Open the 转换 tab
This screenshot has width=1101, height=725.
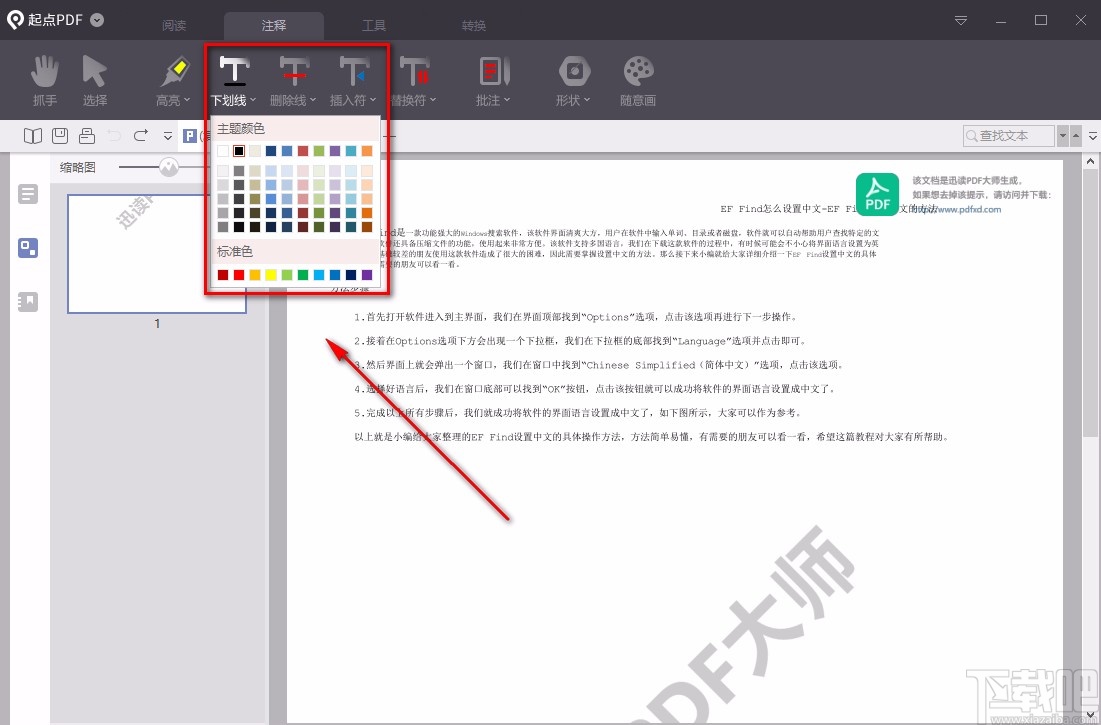coord(474,26)
